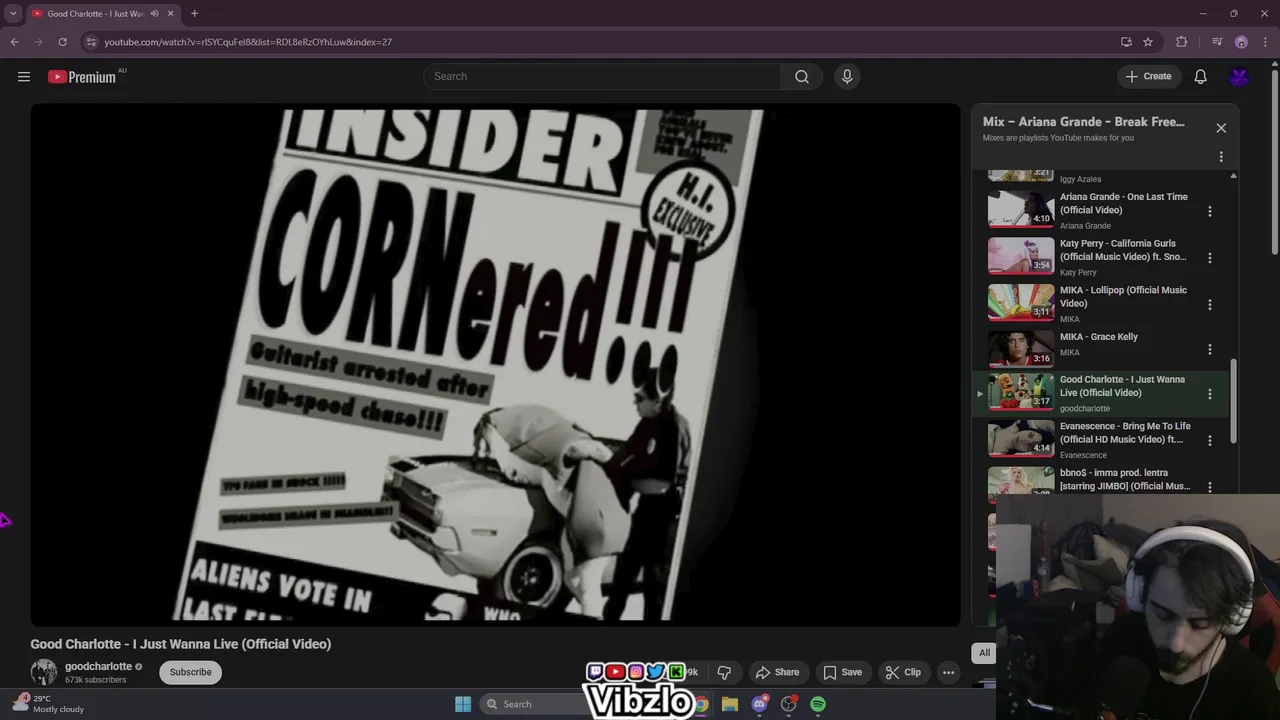
Task: Open Discord from taskbar
Action: tap(759, 704)
